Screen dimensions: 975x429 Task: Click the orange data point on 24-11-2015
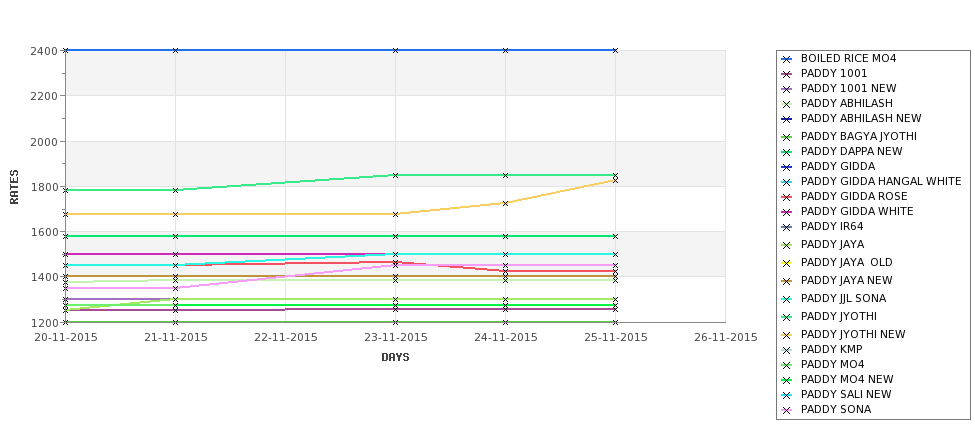tap(505, 203)
